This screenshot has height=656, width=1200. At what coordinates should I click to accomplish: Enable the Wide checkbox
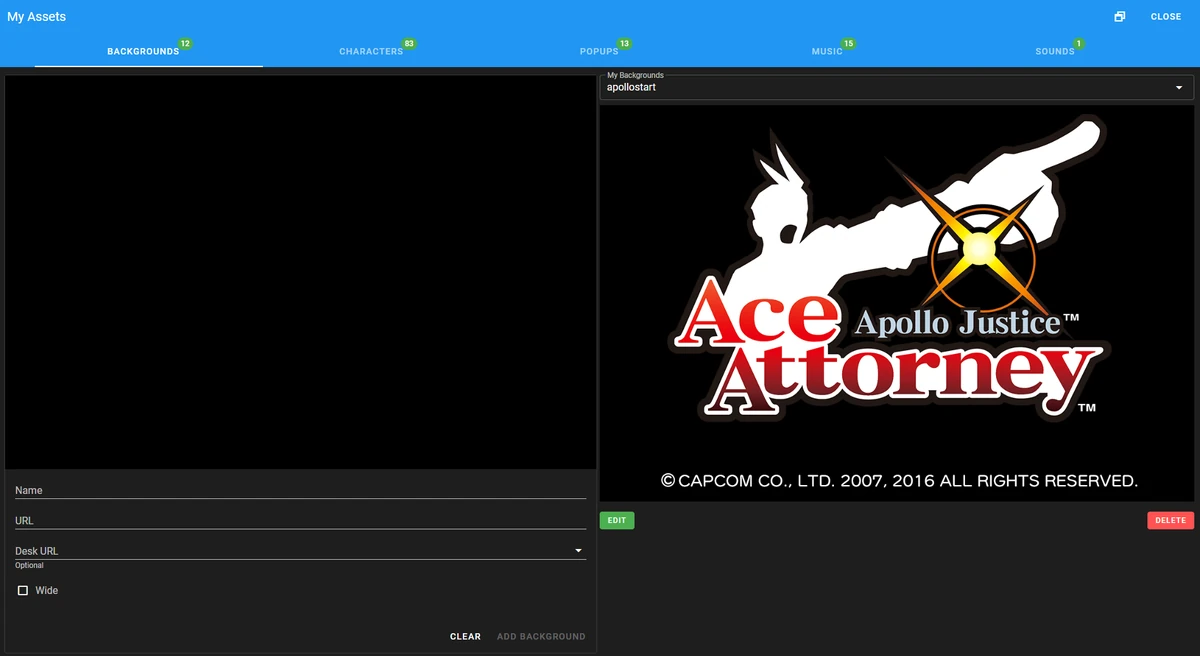click(x=23, y=590)
